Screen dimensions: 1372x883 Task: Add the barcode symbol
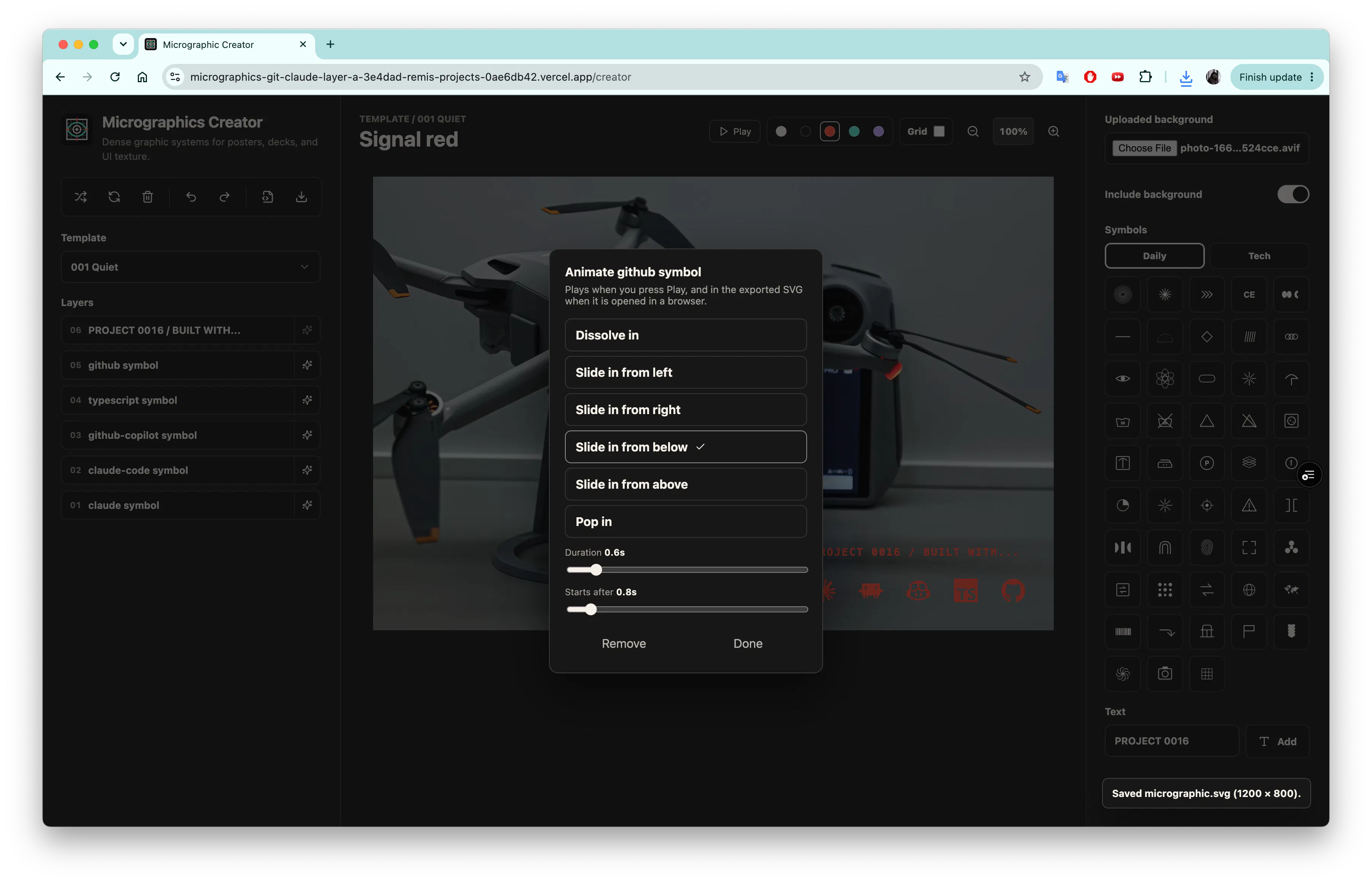(1123, 632)
